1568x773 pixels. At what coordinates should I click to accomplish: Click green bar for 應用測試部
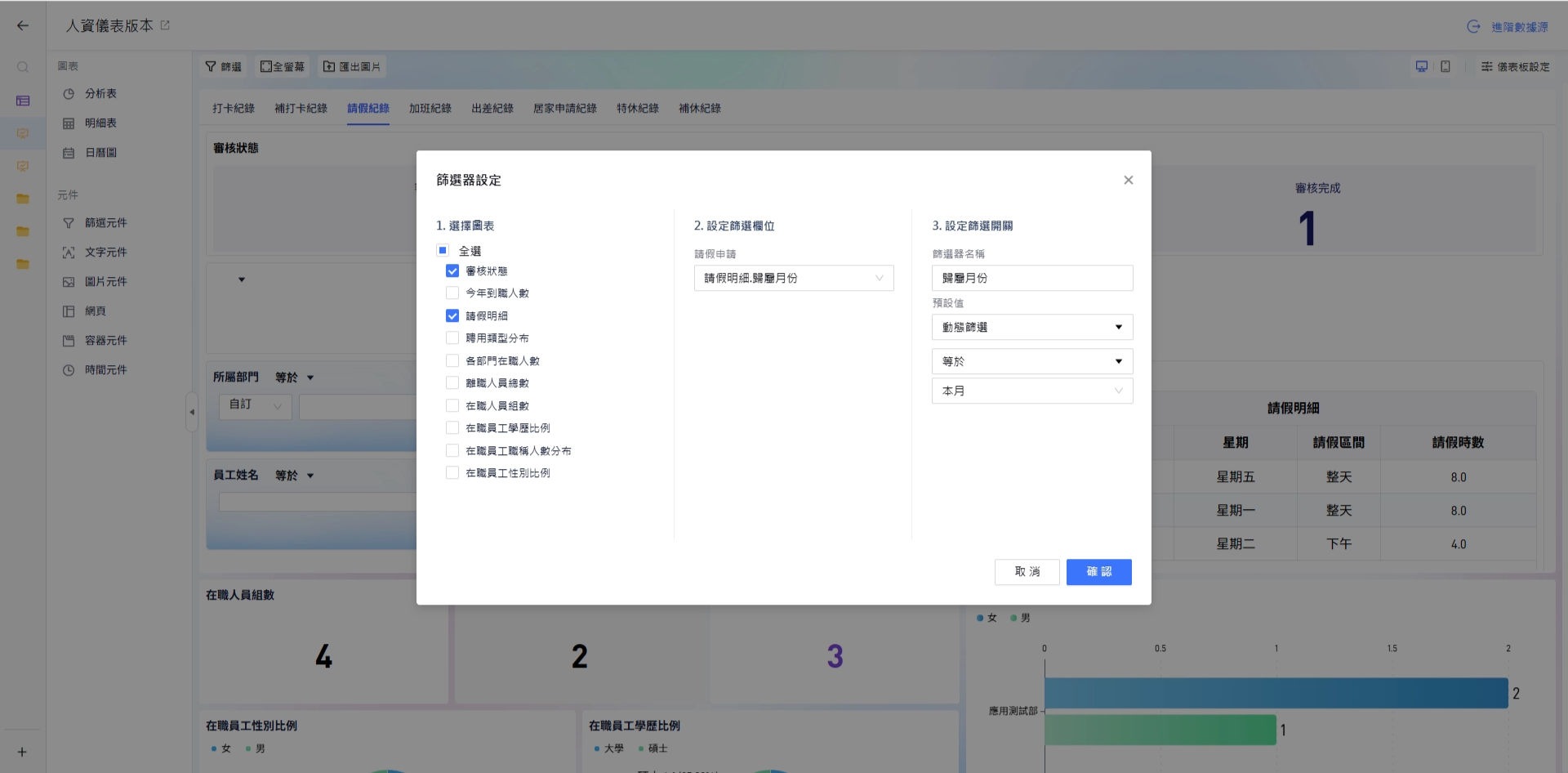click(x=1160, y=730)
